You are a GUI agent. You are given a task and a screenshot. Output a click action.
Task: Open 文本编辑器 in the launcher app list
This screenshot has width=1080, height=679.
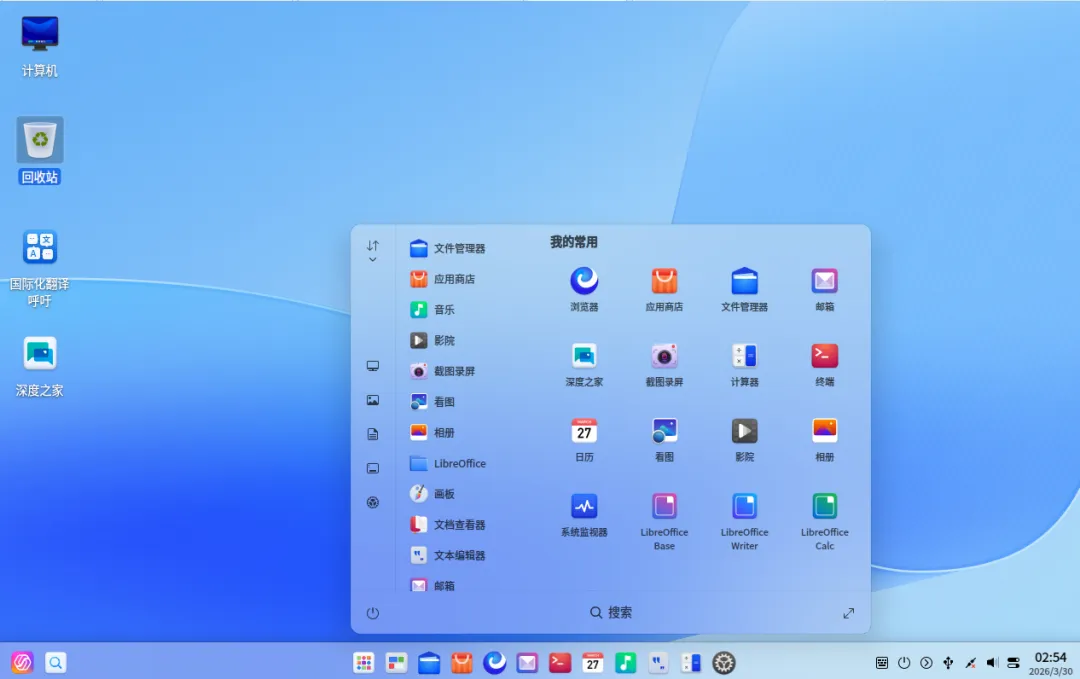(x=448, y=555)
